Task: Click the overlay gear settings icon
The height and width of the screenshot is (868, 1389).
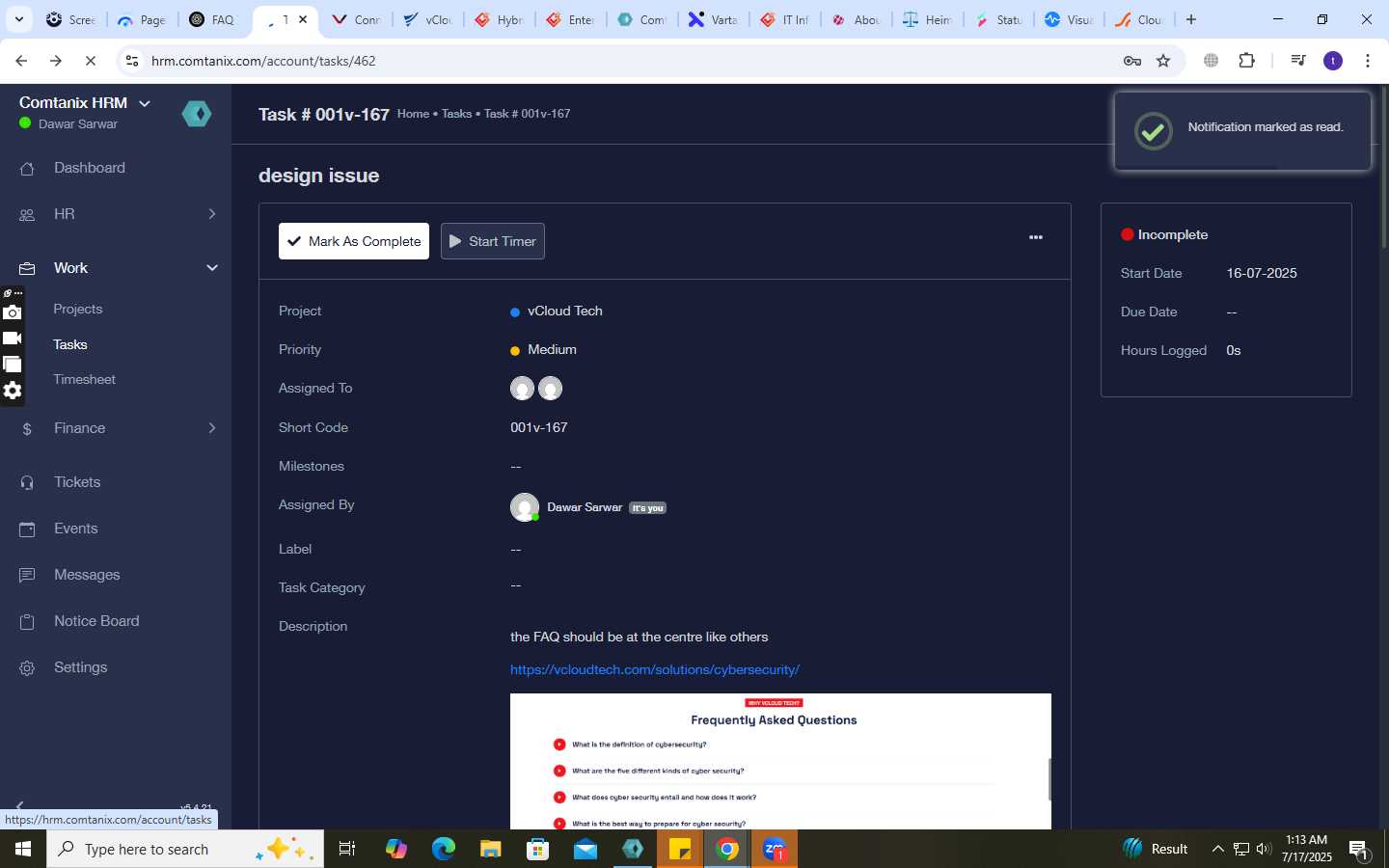Action: [x=12, y=391]
